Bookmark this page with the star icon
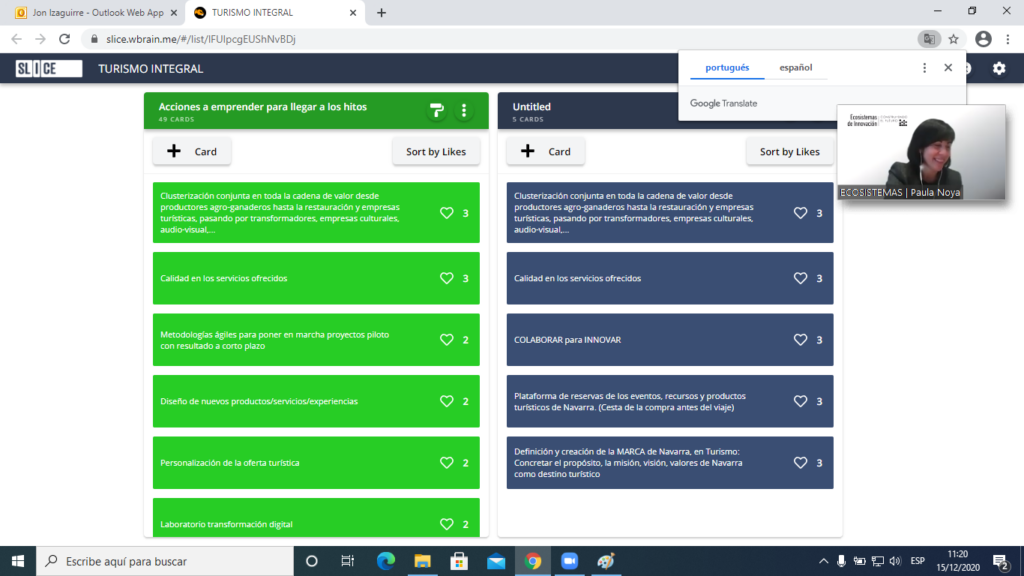This screenshot has width=1024, height=576. point(954,39)
